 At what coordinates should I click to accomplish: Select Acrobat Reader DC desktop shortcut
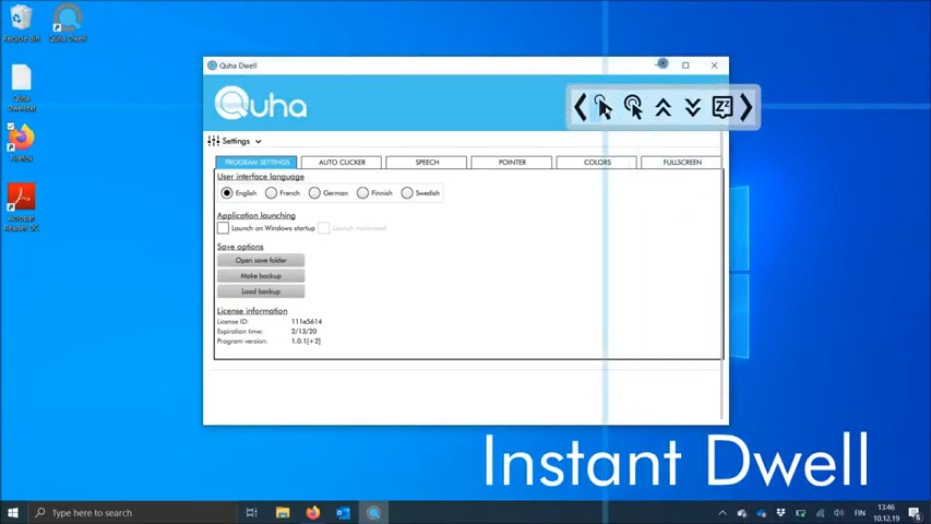click(21, 207)
